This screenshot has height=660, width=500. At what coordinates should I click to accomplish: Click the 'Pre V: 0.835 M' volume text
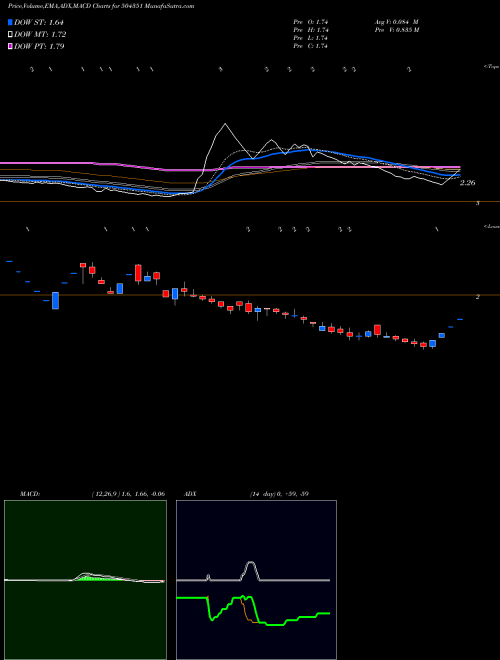click(x=396, y=30)
